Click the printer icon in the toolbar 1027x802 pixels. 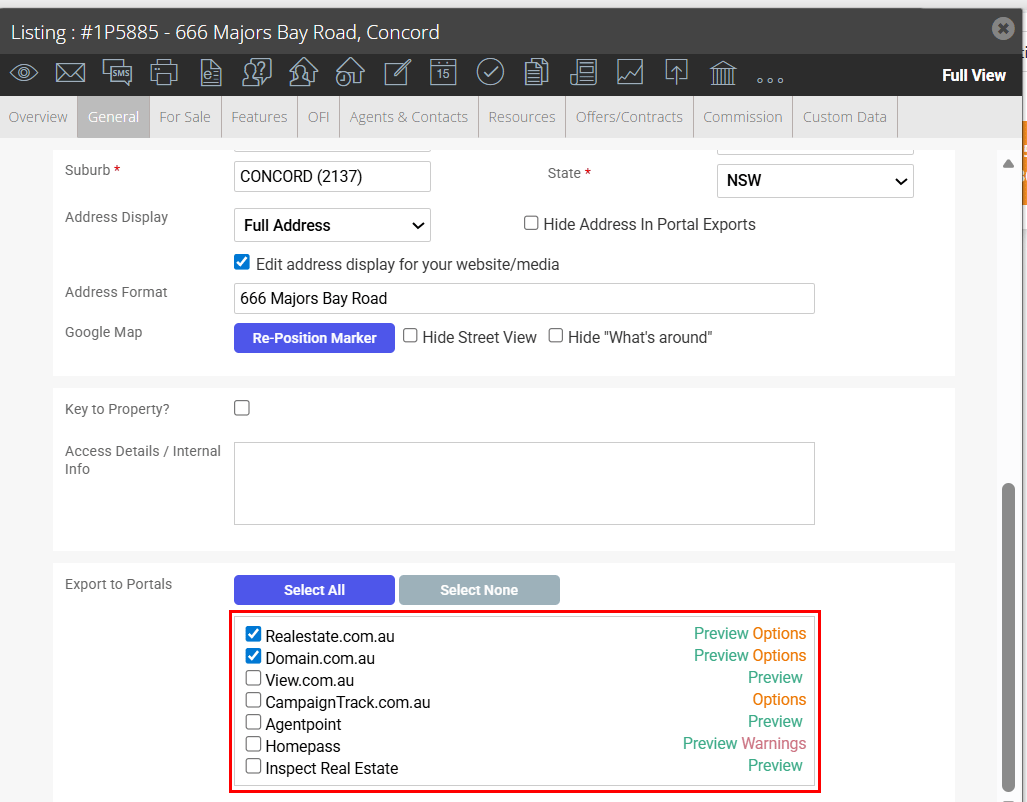(164, 72)
